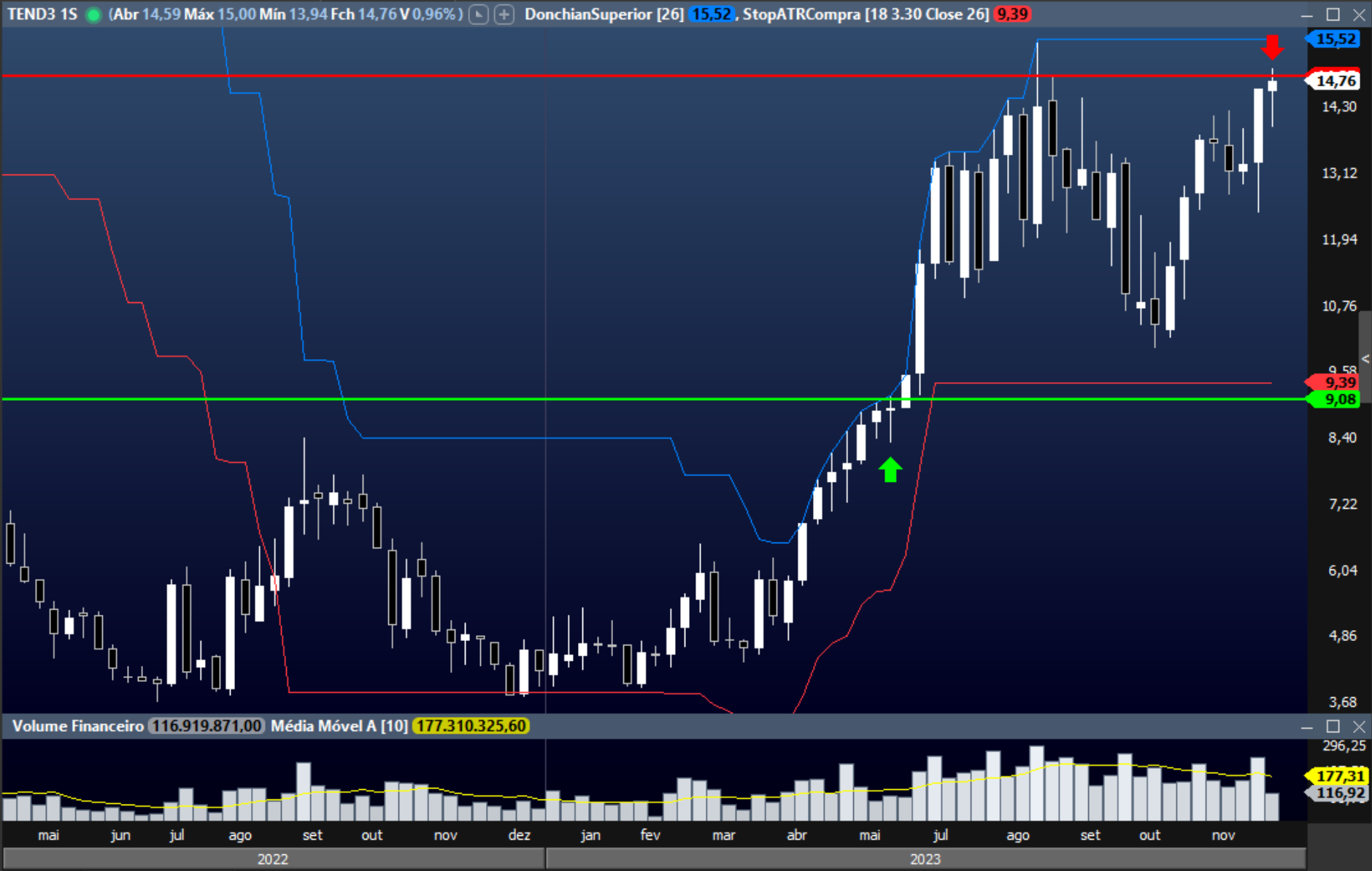Minimize the Volume Financeiro panel
This screenshot has height=871, width=1372.
[1307, 726]
